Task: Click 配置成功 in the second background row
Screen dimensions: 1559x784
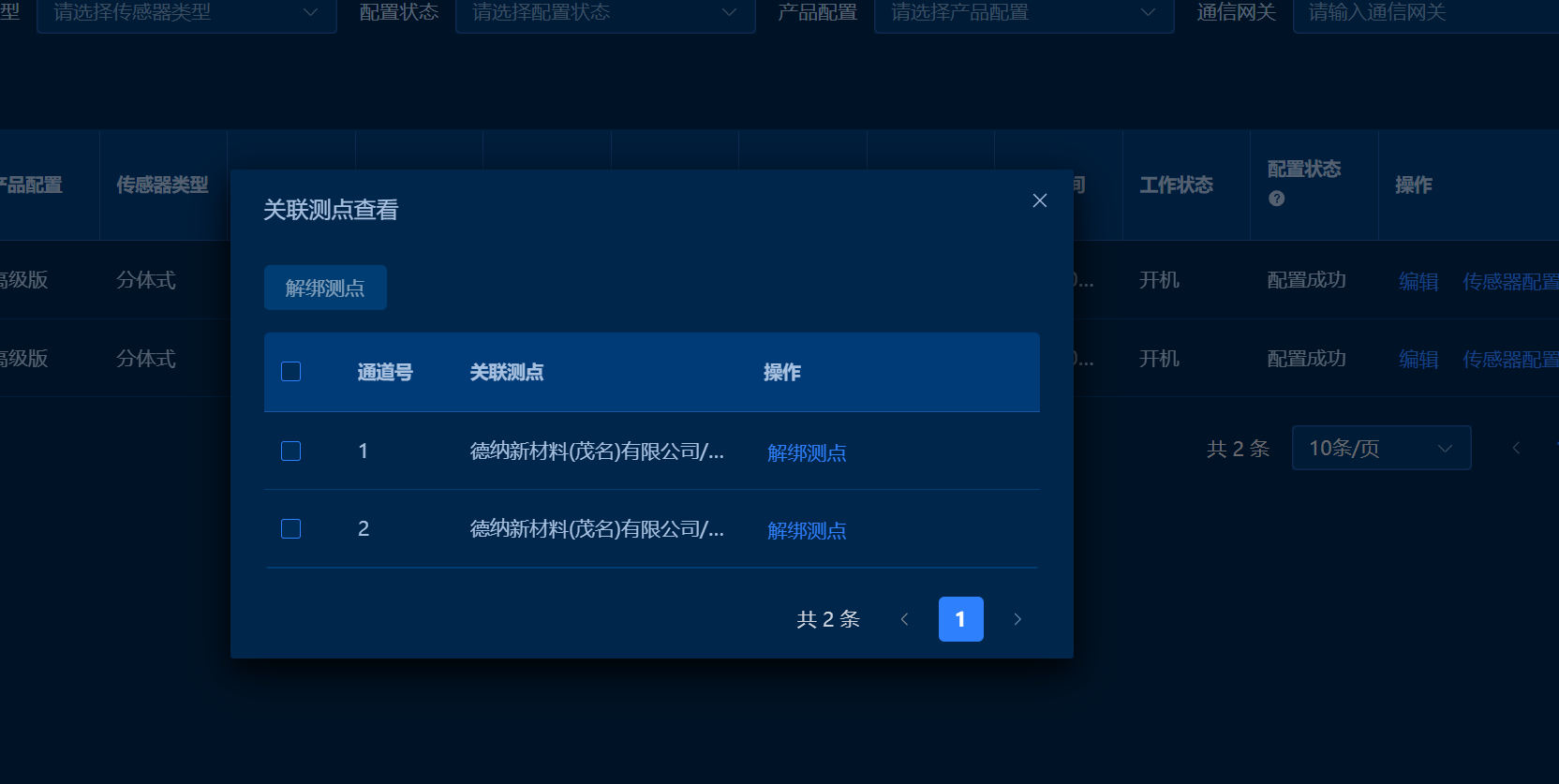Action: (x=1307, y=359)
